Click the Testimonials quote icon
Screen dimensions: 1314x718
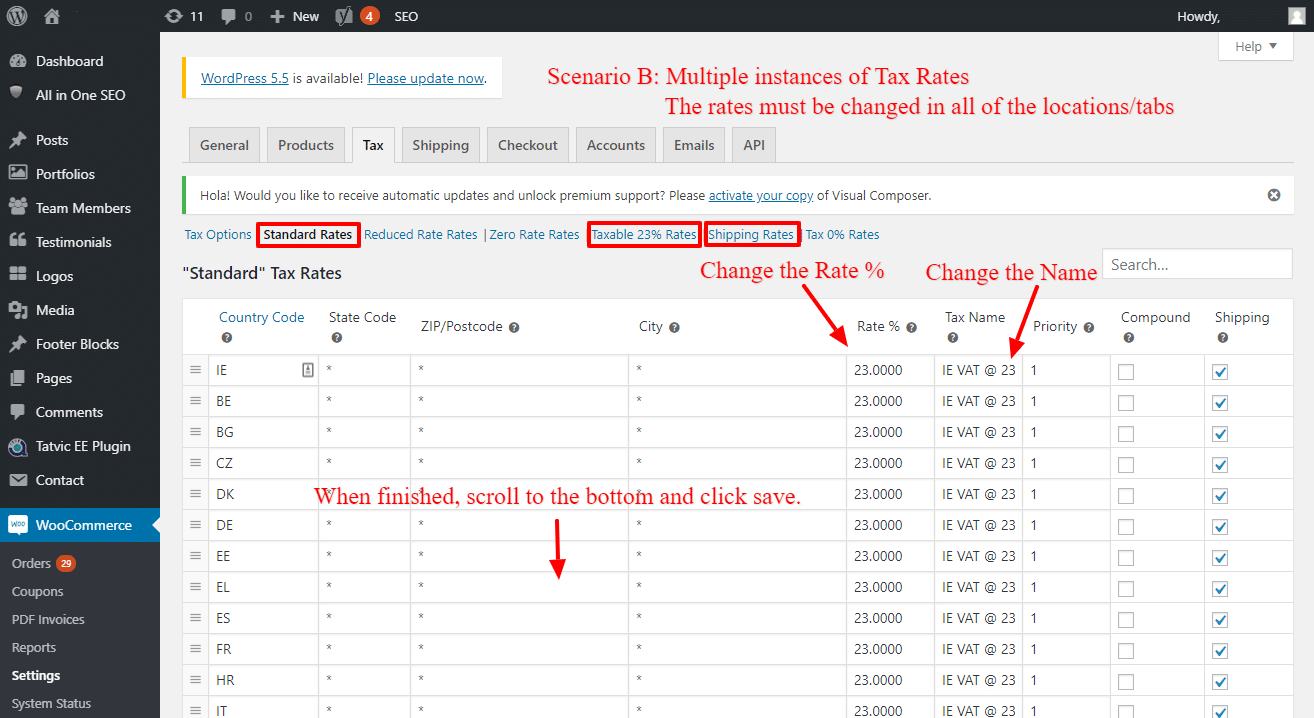[18, 242]
